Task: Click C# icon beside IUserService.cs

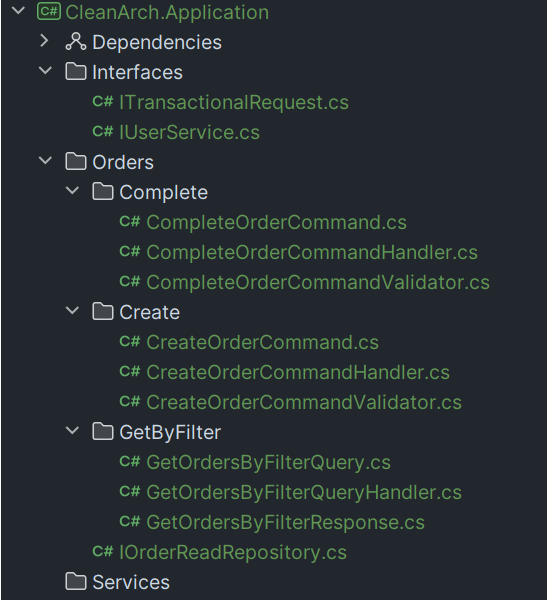Action: (x=103, y=132)
